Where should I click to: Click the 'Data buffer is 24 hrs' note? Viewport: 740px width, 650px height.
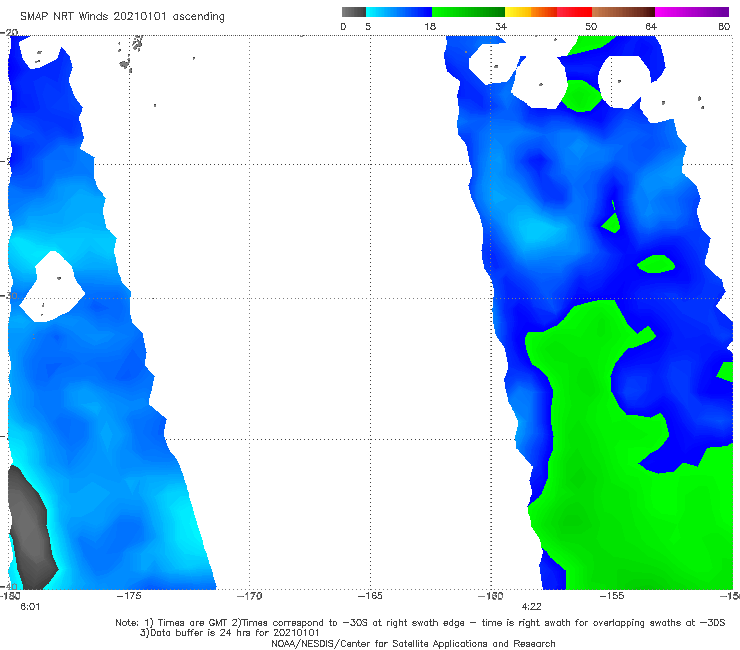(229, 633)
